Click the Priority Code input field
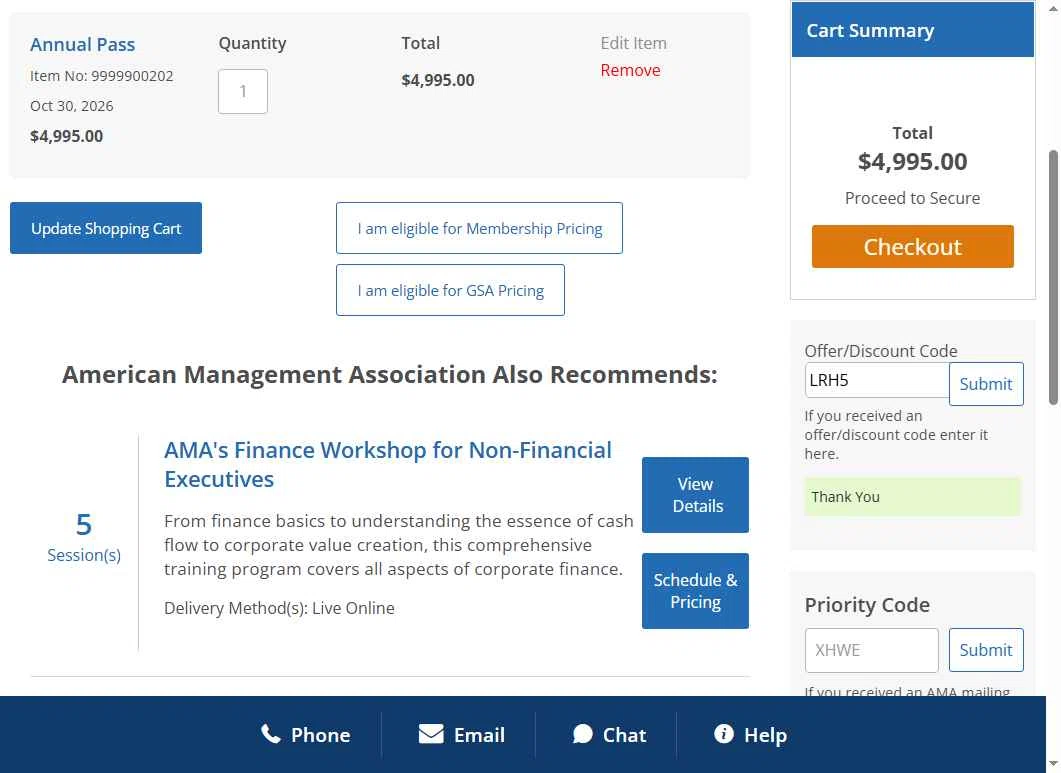The width and height of the screenshot is (1061, 773). coord(872,650)
